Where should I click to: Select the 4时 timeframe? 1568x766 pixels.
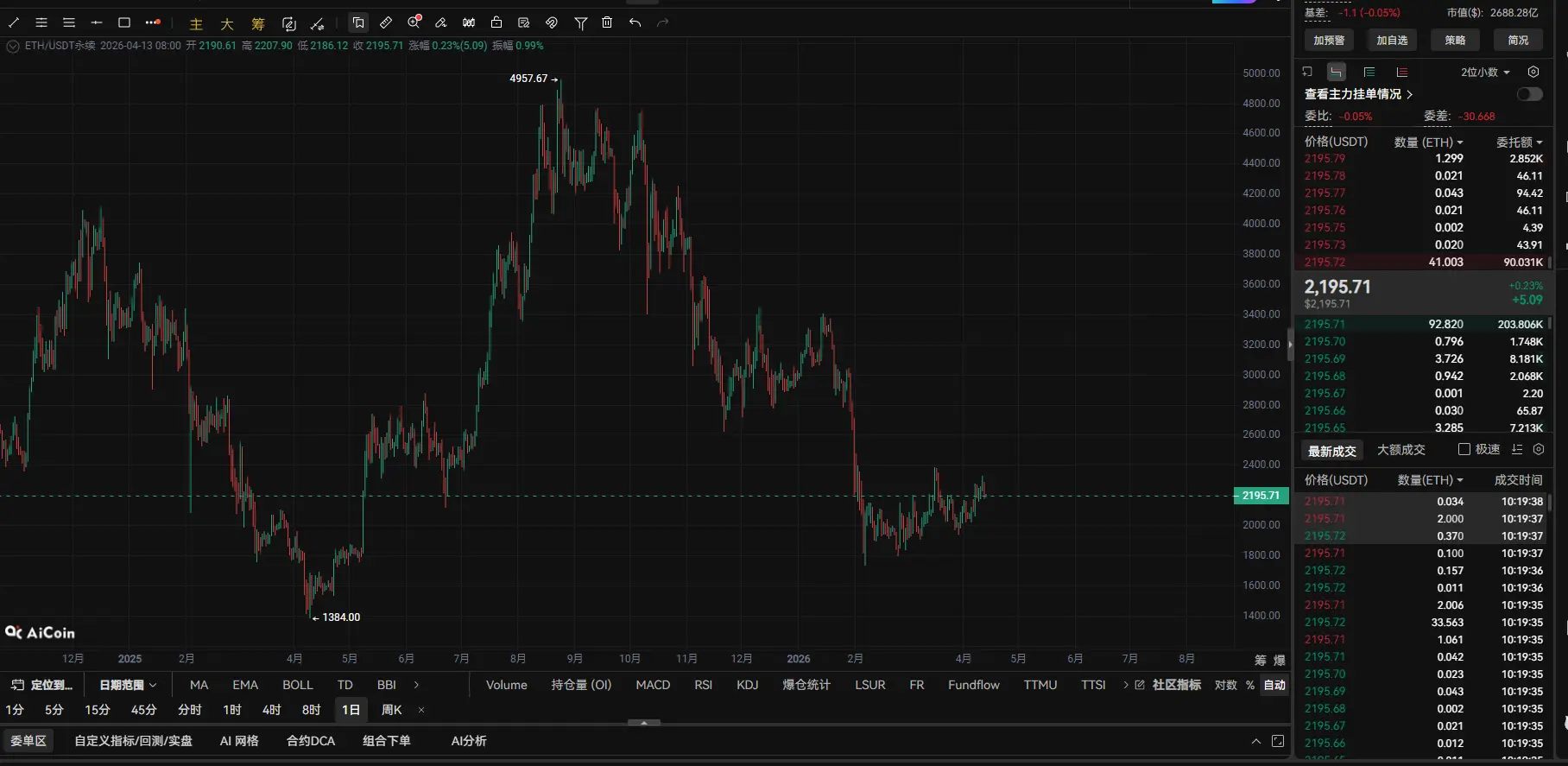point(272,710)
